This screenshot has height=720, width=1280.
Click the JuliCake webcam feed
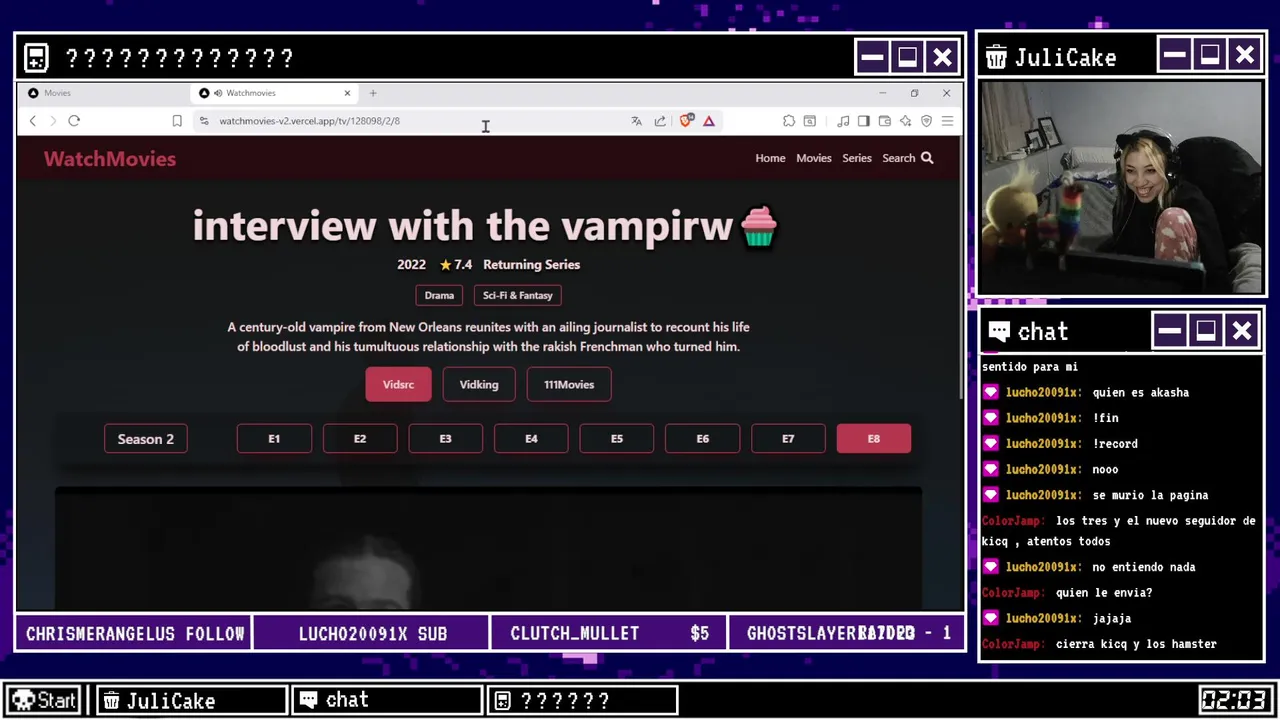(x=1121, y=187)
